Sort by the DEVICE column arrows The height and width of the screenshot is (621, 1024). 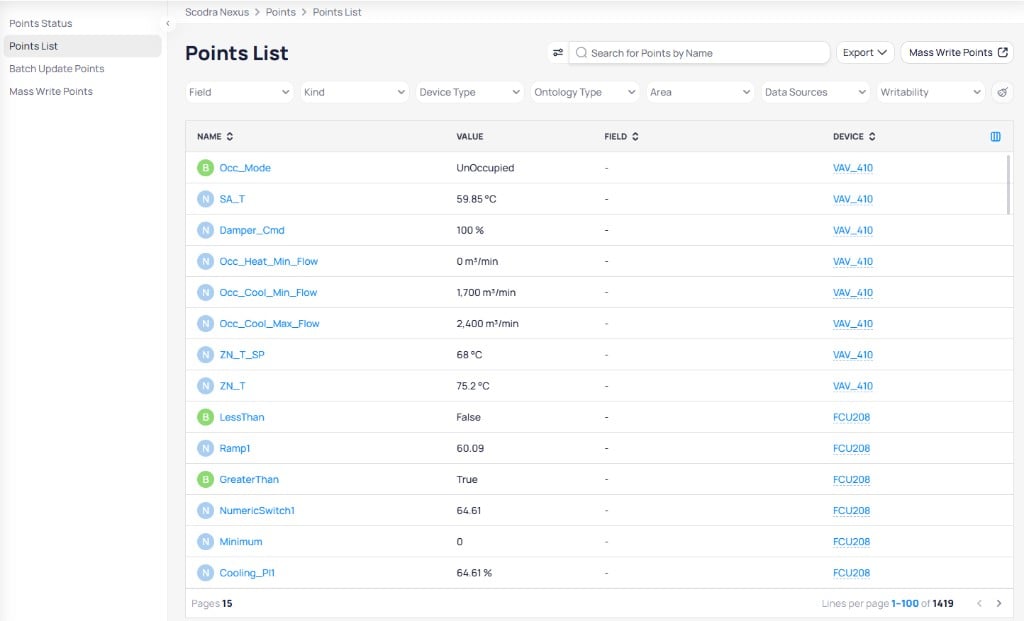(x=872, y=136)
